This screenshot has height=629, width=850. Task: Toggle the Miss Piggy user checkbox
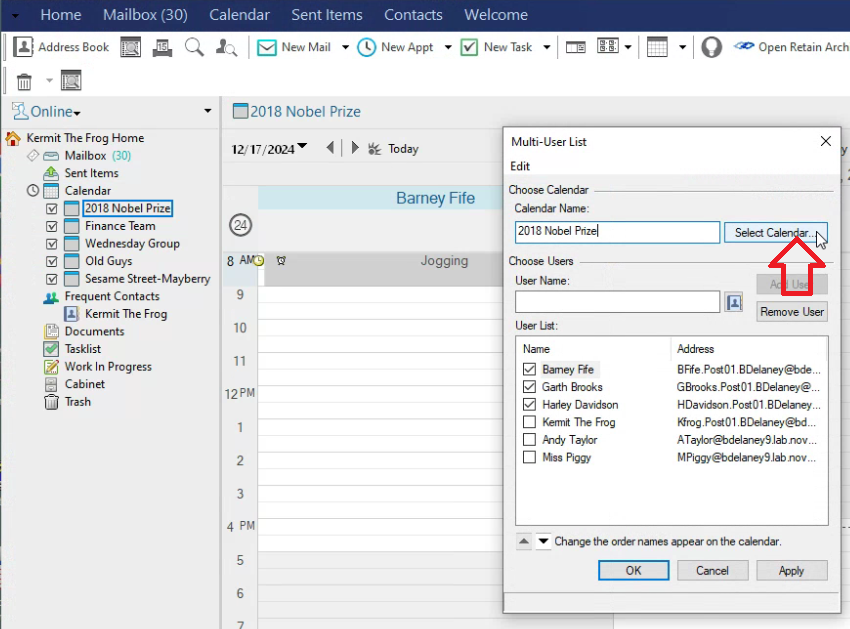tap(529, 458)
